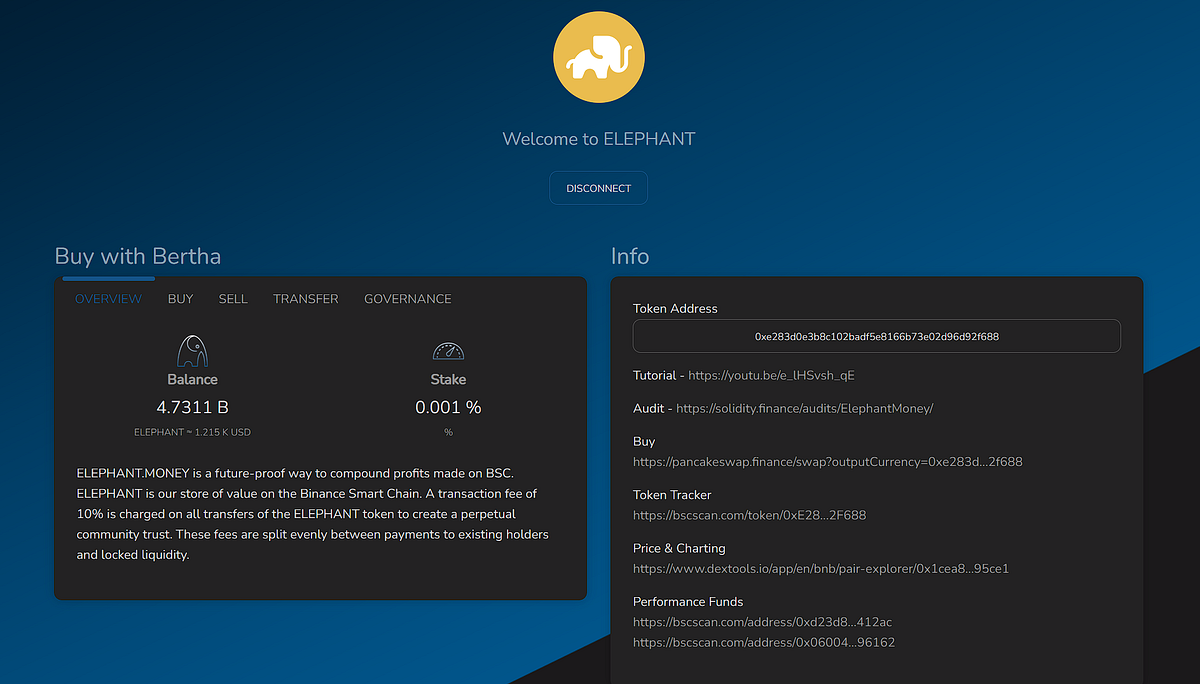Click the 'Info' heading
Image resolution: width=1200 pixels, height=684 pixels.
(x=630, y=256)
